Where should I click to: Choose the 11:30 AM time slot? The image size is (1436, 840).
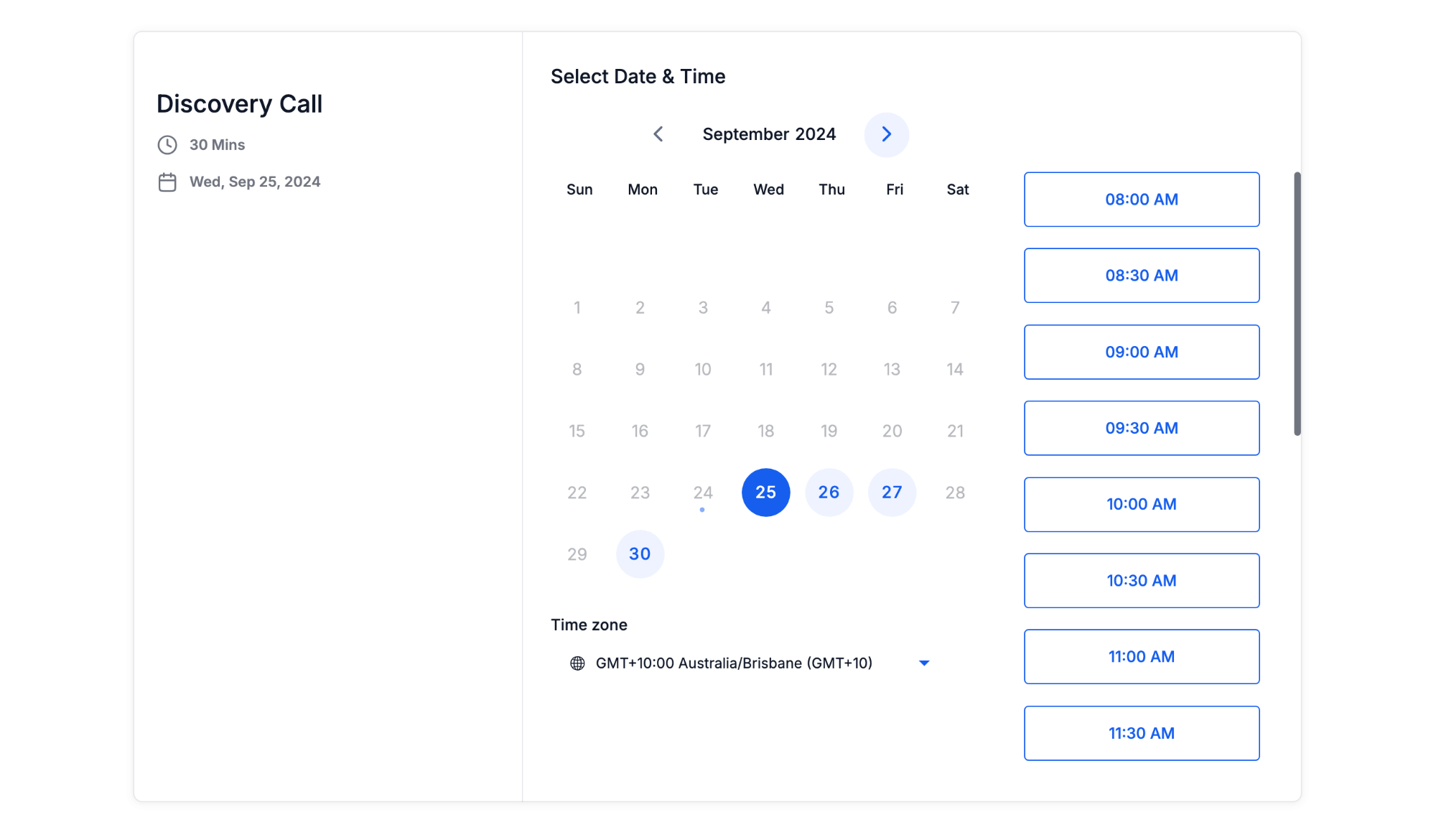click(x=1142, y=734)
